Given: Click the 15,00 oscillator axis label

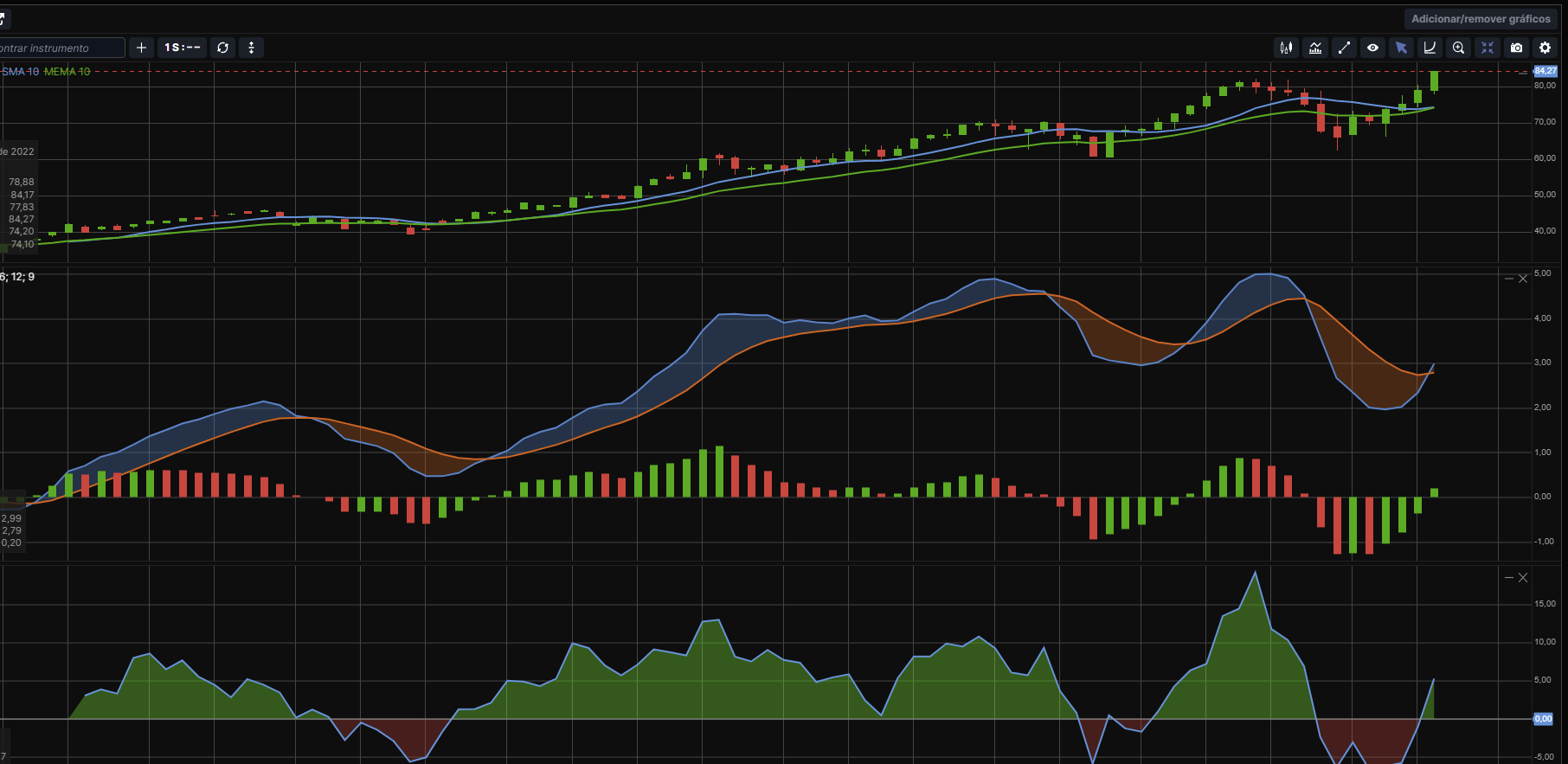Looking at the screenshot, I should pyautogui.click(x=1545, y=604).
